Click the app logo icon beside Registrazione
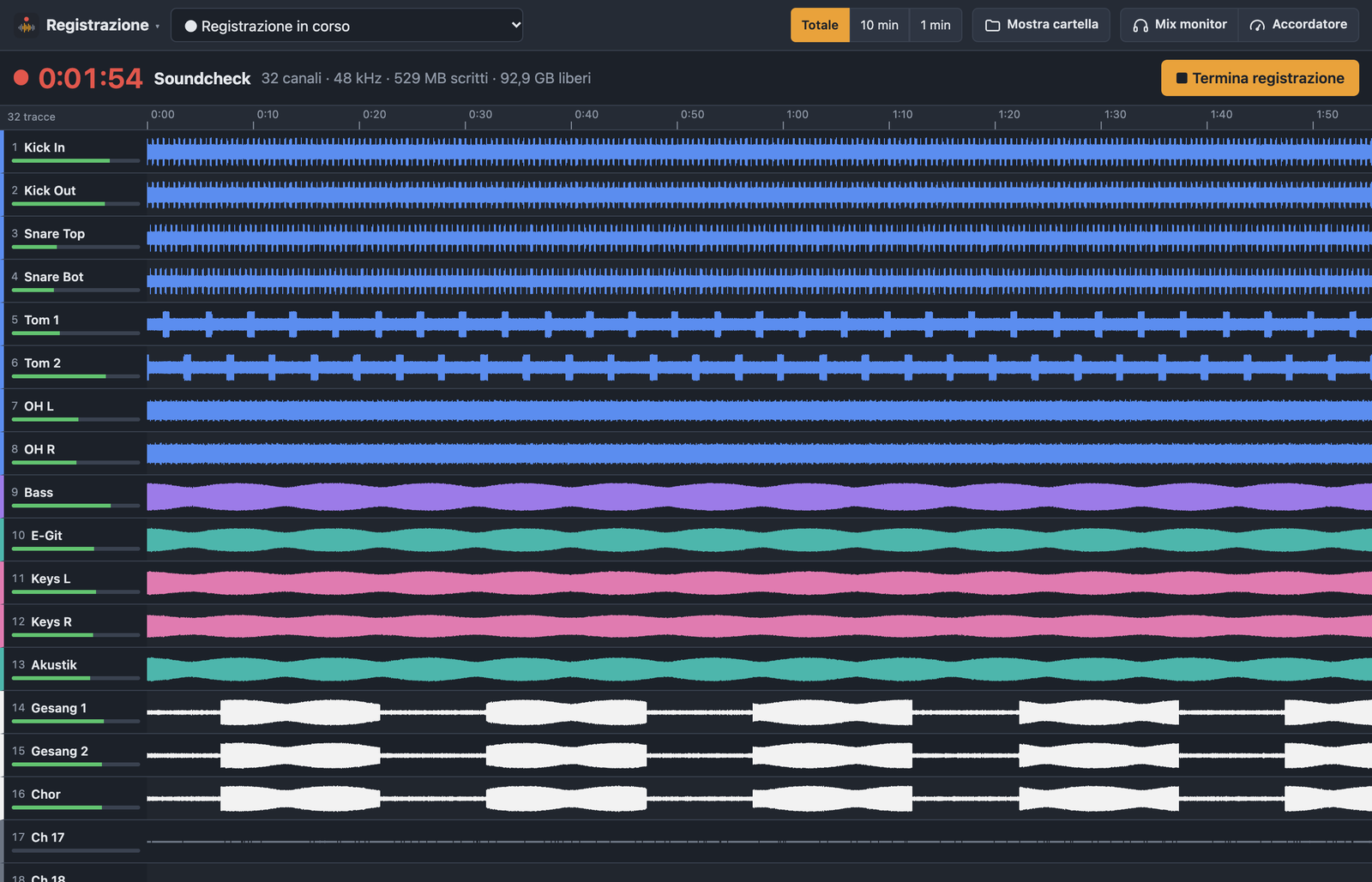 click(x=27, y=25)
